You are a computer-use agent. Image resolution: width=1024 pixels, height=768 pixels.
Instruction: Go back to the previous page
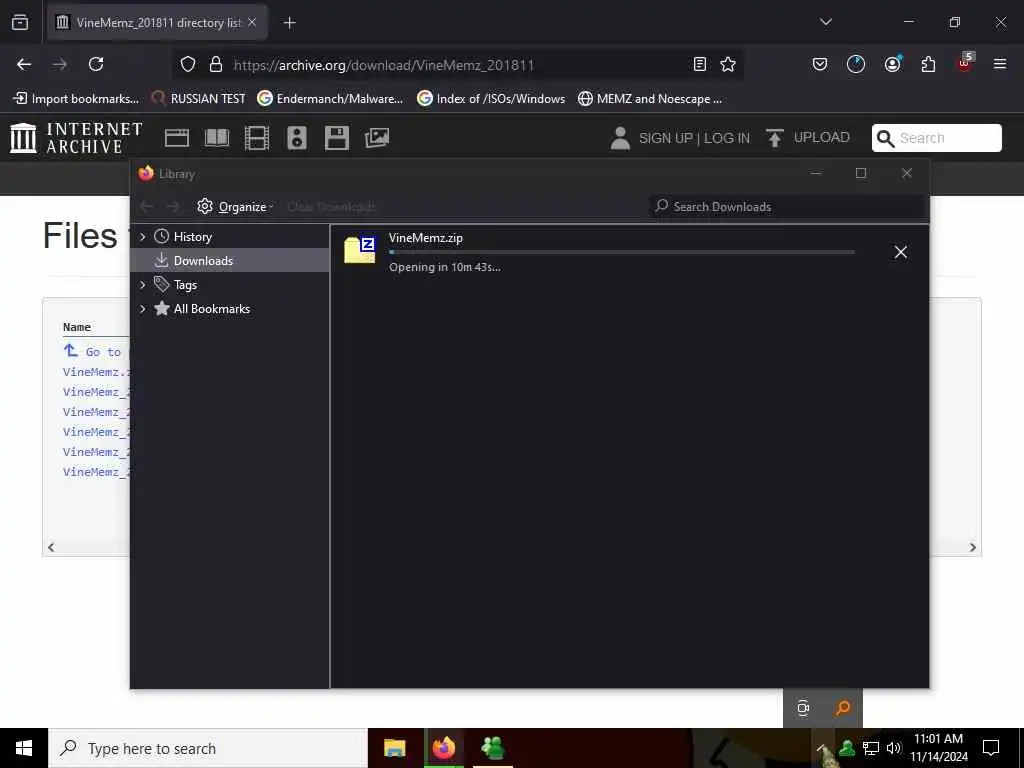click(24, 64)
